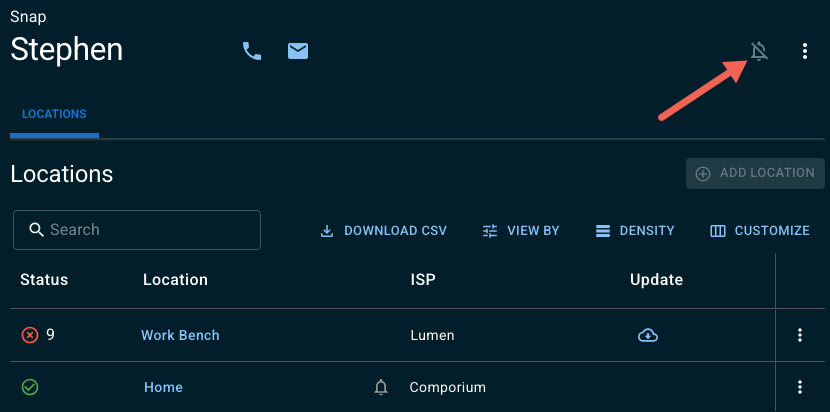Click the email envelope icon

click(298, 51)
